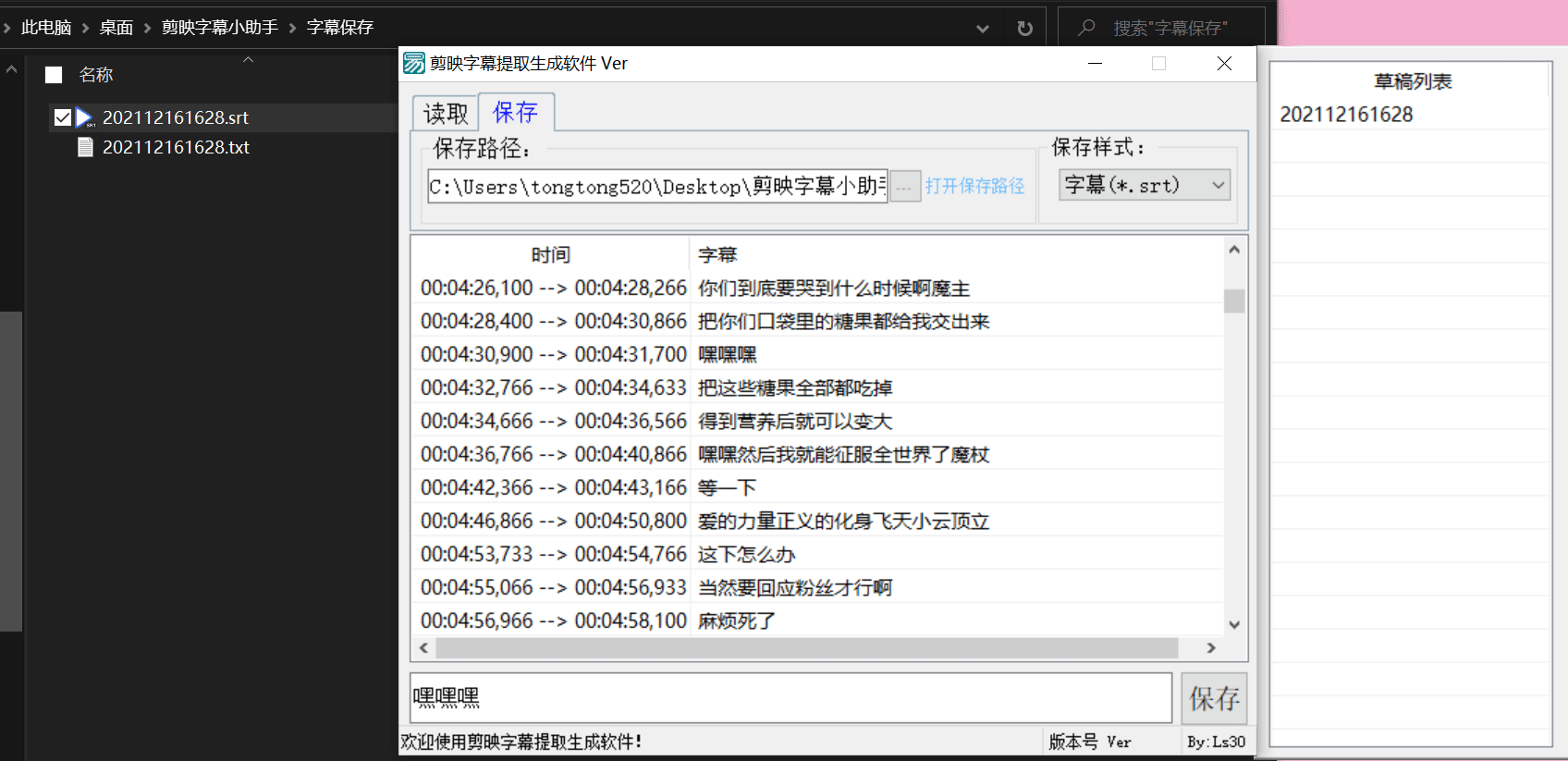Click the horizontal scrollbar left arrow

(x=424, y=648)
